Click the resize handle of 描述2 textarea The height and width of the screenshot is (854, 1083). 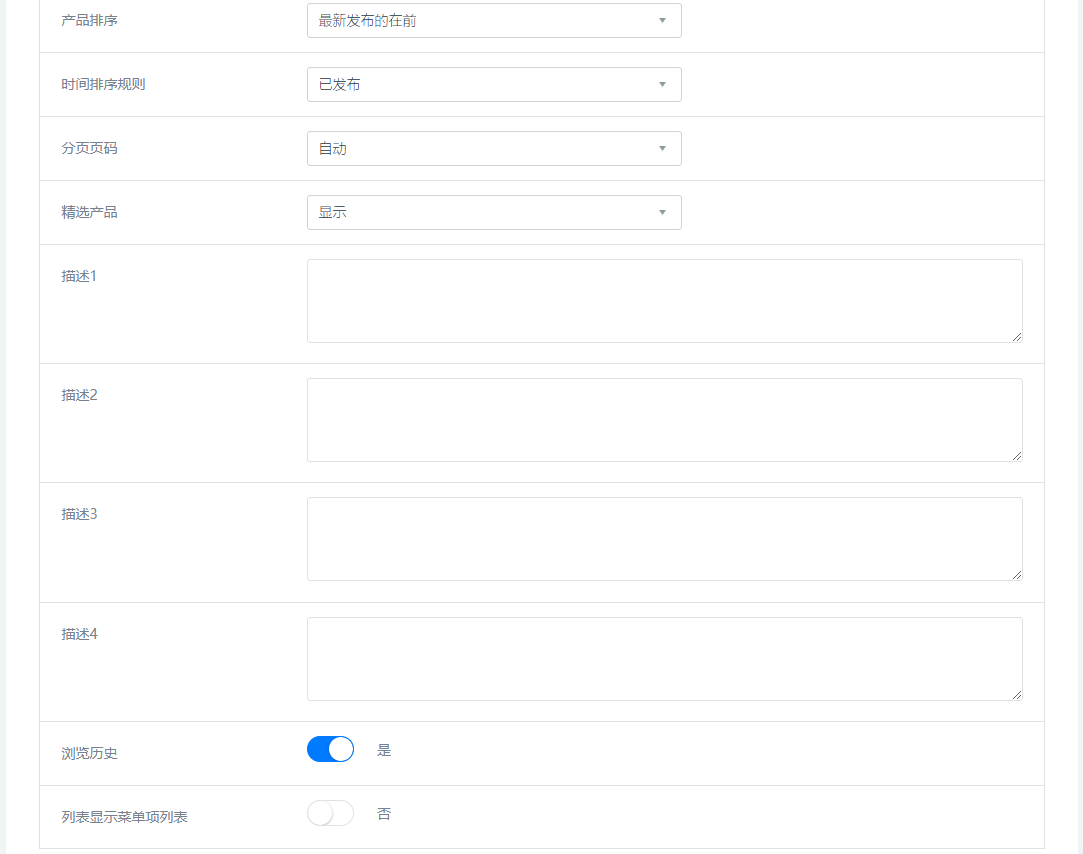[x=1016, y=456]
